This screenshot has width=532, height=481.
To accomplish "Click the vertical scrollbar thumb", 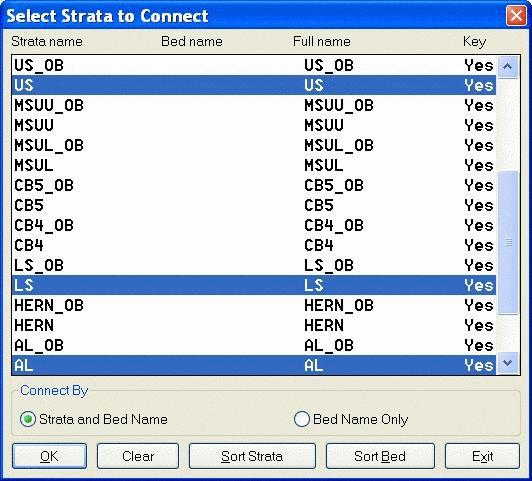I will tap(508, 243).
